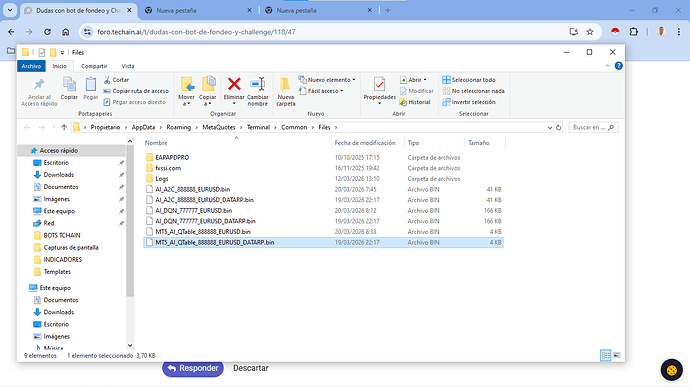Switch to the Vista ribbon tab
Image resolution: width=690 pixels, height=387 pixels.
pos(128,66)
